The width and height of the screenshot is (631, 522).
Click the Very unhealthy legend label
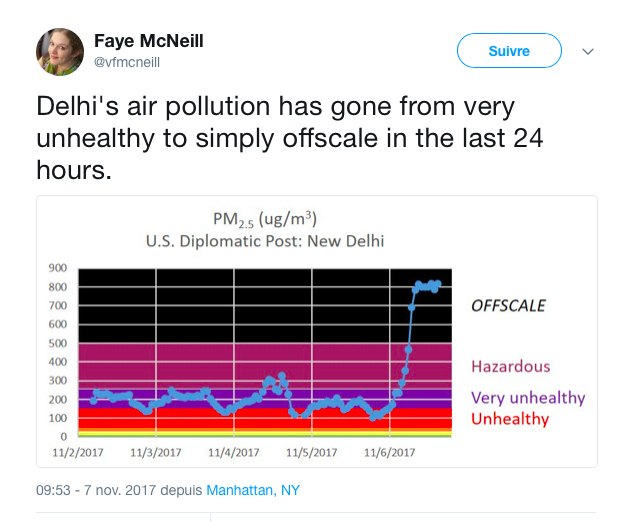pyautogui.click(x=528, y=398)
